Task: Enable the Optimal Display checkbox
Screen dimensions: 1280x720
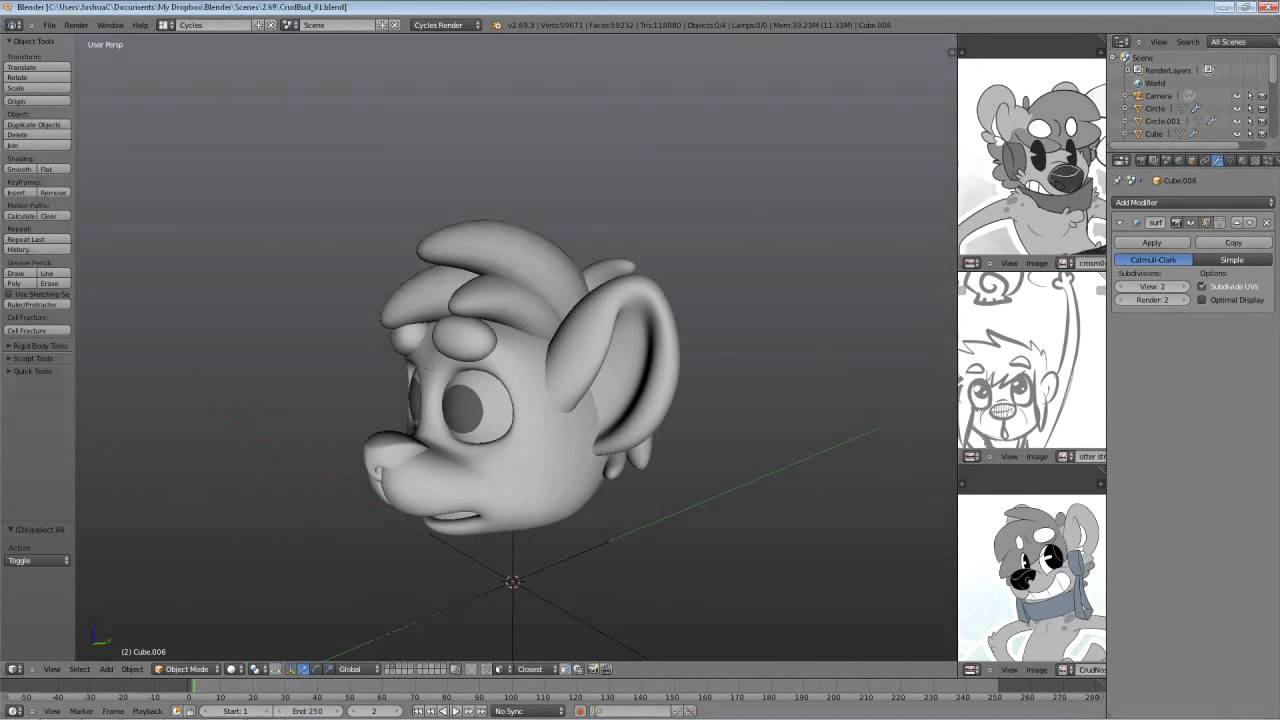Action: pos(1202,300)
